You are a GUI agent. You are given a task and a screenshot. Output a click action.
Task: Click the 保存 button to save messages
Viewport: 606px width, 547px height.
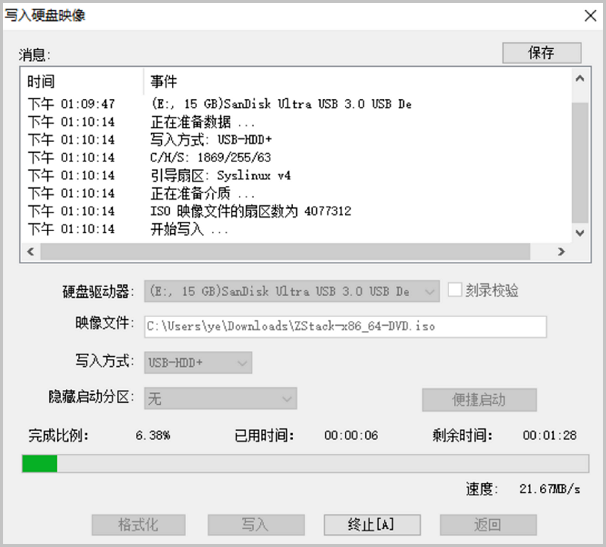pos(541,53)
